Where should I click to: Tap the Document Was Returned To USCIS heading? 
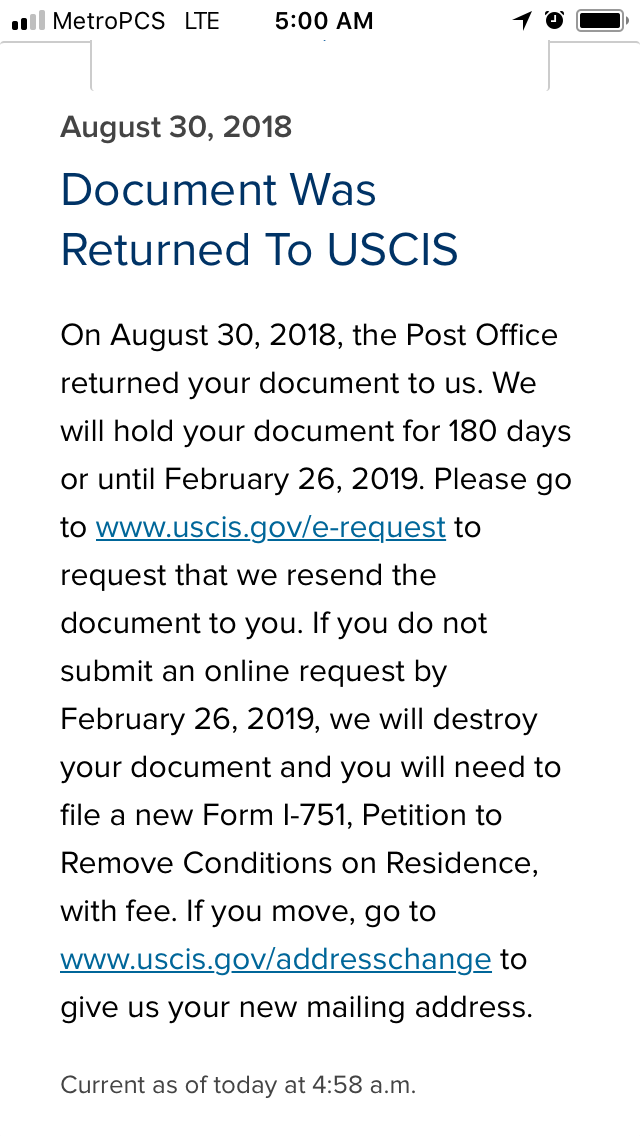click(x=259, y=219)
